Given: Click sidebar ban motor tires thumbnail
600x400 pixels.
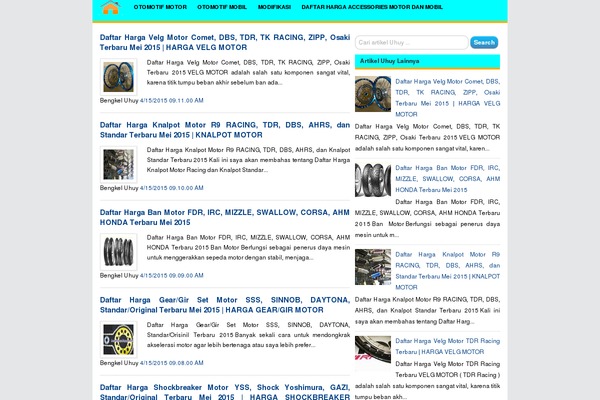Looking at the screenshot, I should coord(373,180).
